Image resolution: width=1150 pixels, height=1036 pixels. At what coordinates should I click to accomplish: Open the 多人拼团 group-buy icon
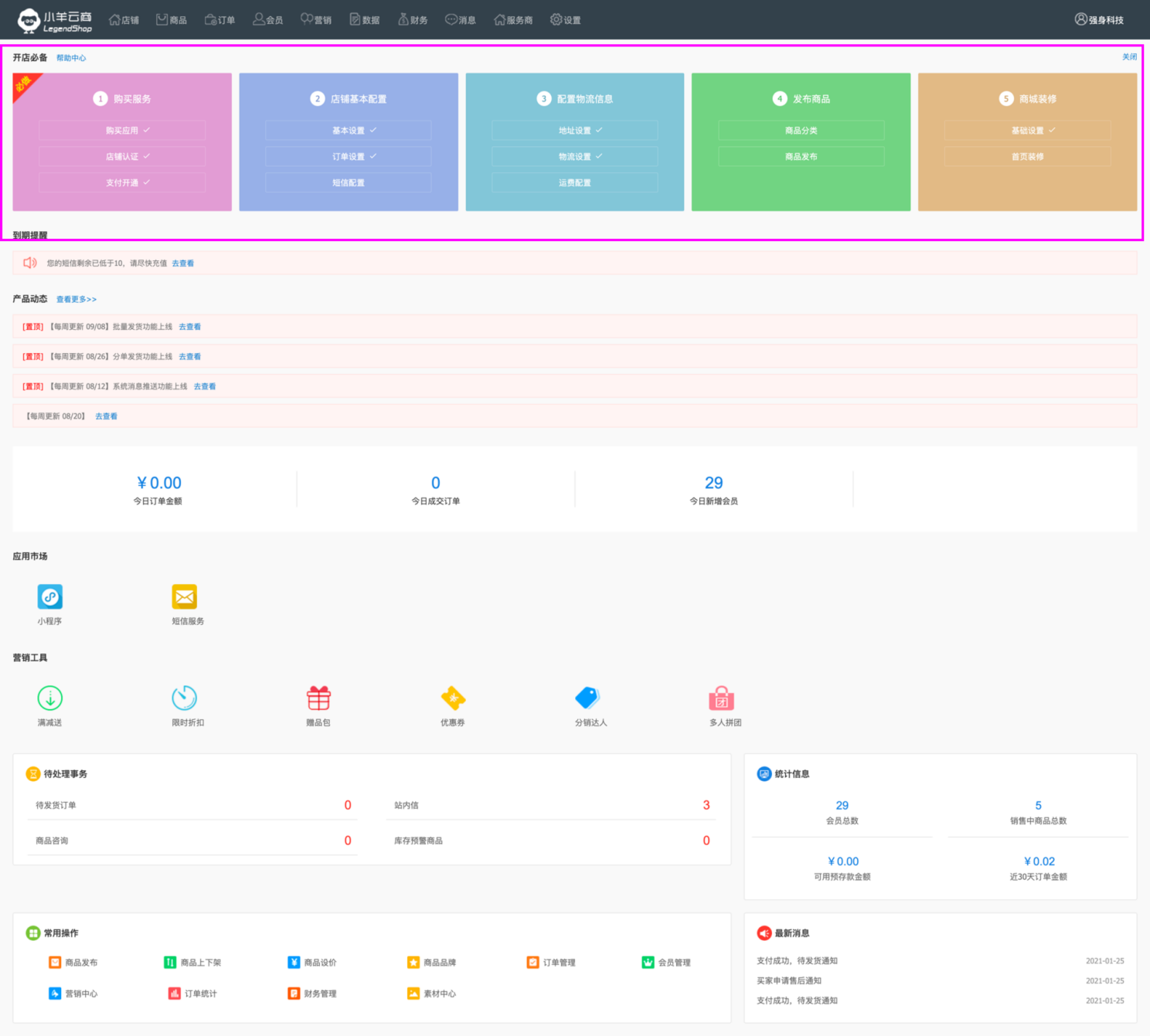(x=721, y=698)
